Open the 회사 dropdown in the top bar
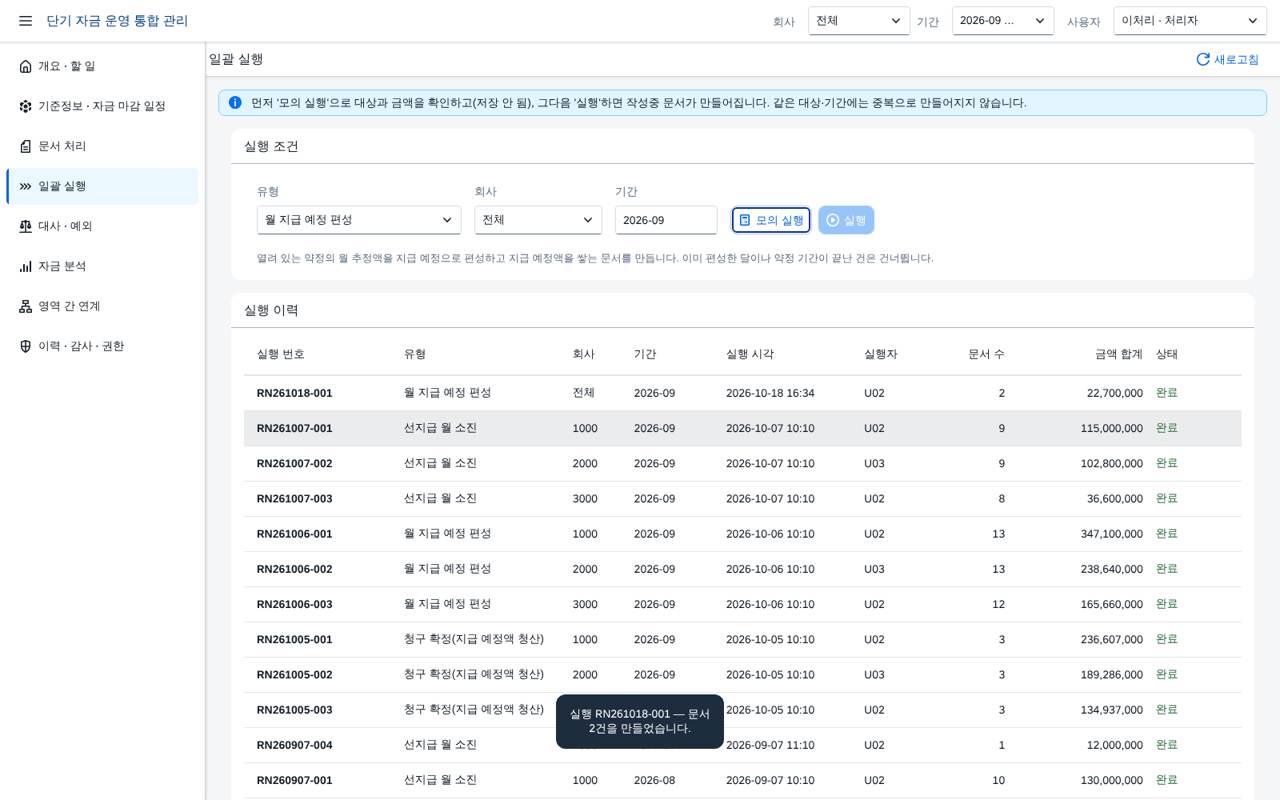1280x800 pixels. click(x=859, y=21)
